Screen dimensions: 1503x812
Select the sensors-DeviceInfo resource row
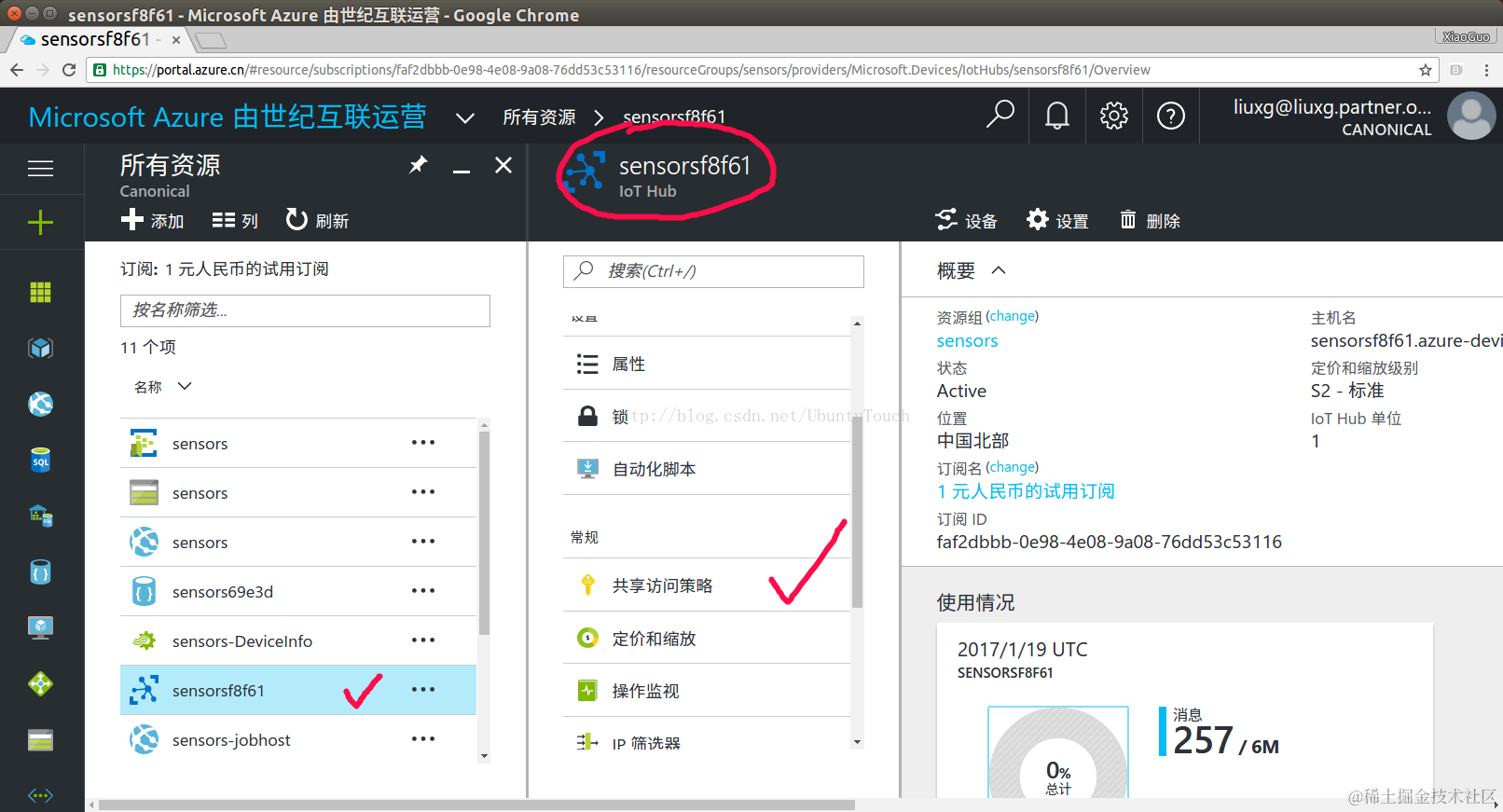(298, 640)
